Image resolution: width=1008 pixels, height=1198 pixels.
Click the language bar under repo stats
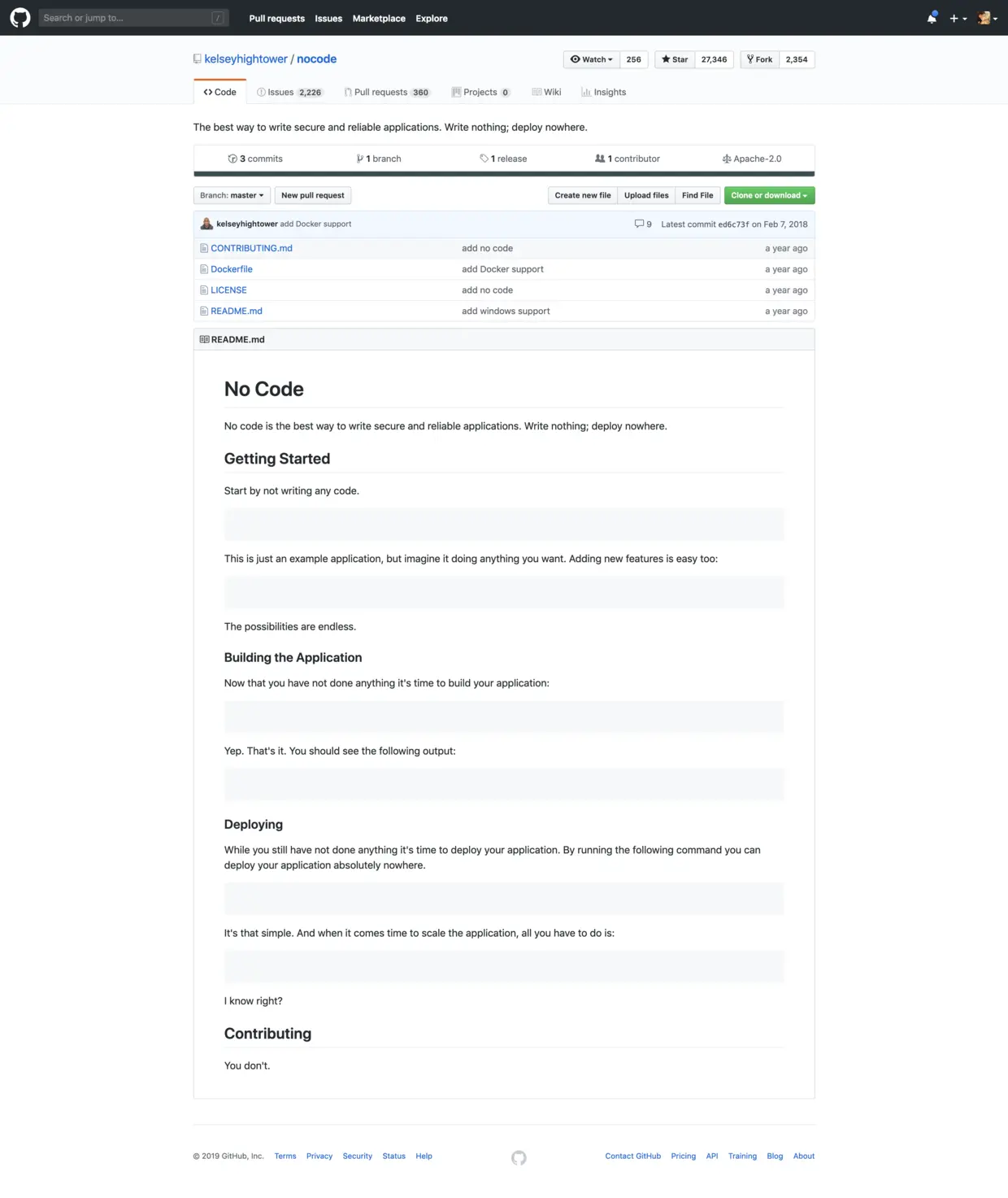504,173
